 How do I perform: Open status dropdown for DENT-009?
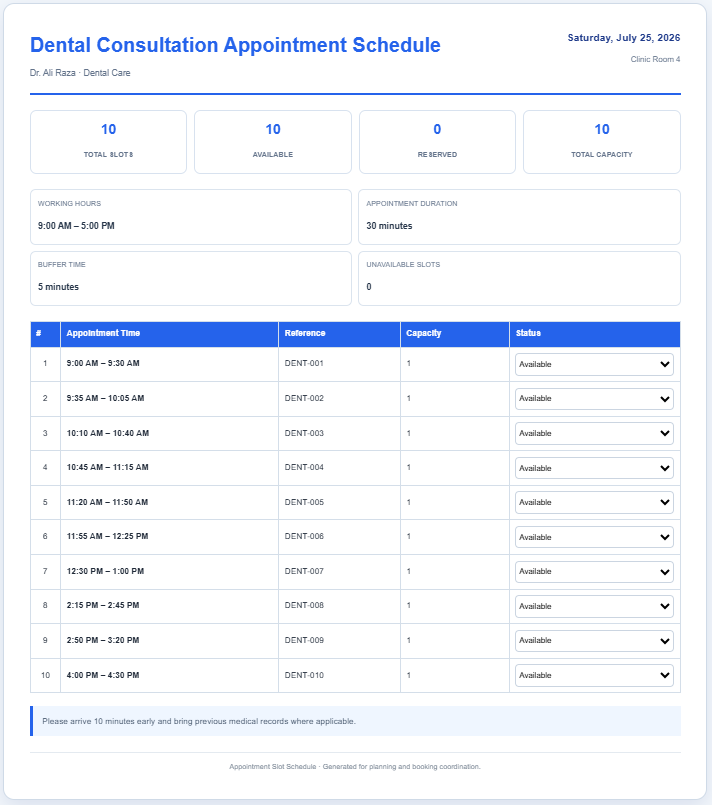tap(594, 641)
